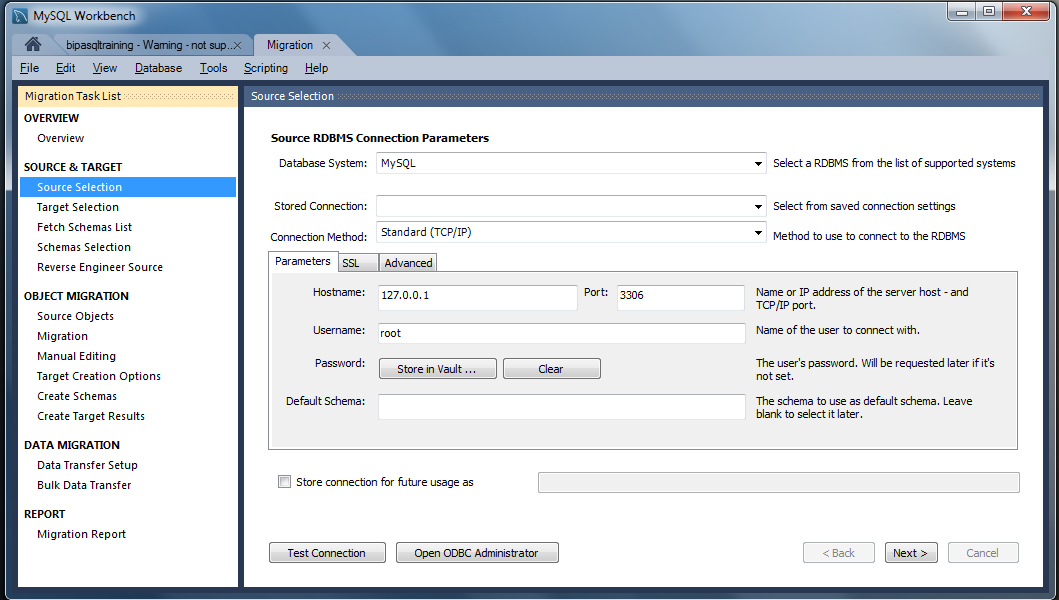Proceed with the Next button

(x=910, y=553)
